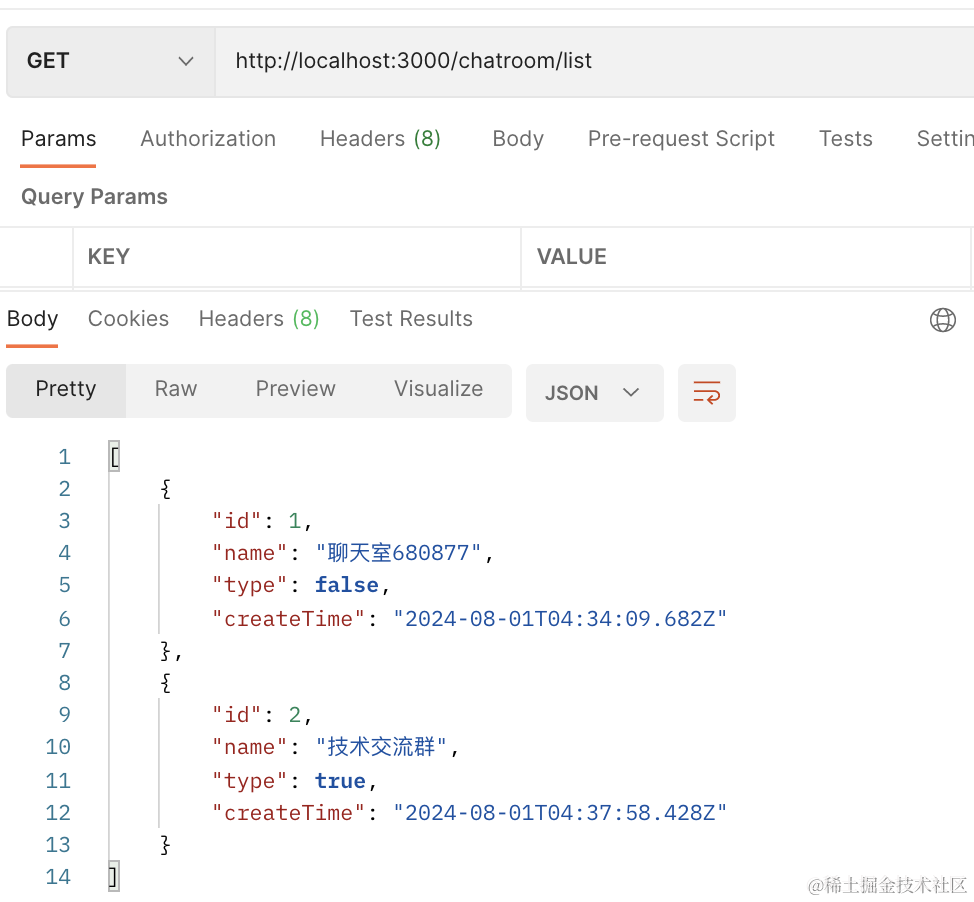Viewport: 974px width, 902px height.
Task: Select the Params tab
Action: (x=59, y=139)
